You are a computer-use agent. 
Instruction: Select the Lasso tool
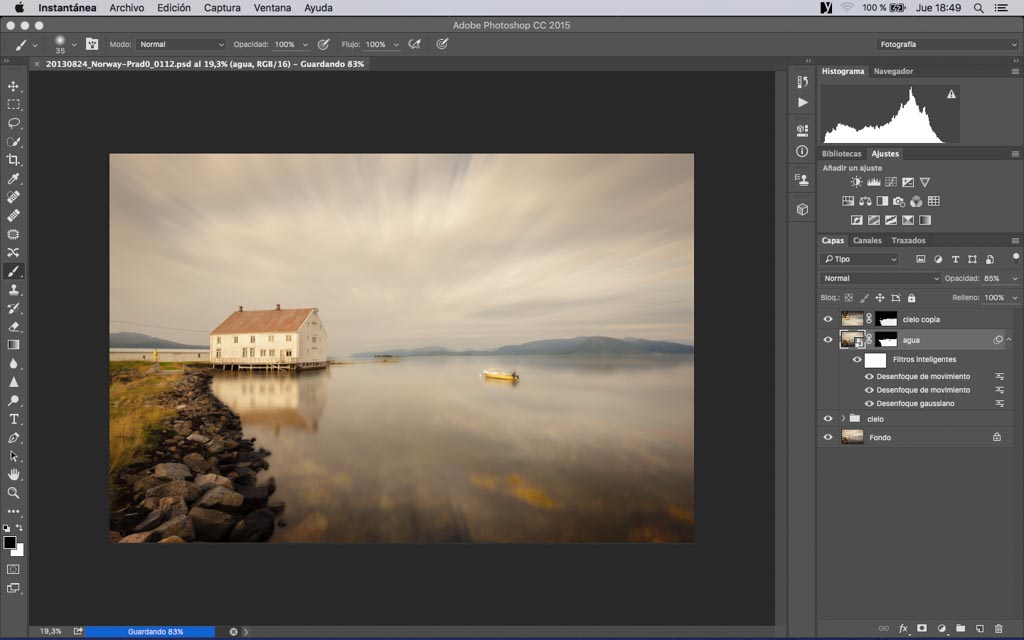point(14,123)
